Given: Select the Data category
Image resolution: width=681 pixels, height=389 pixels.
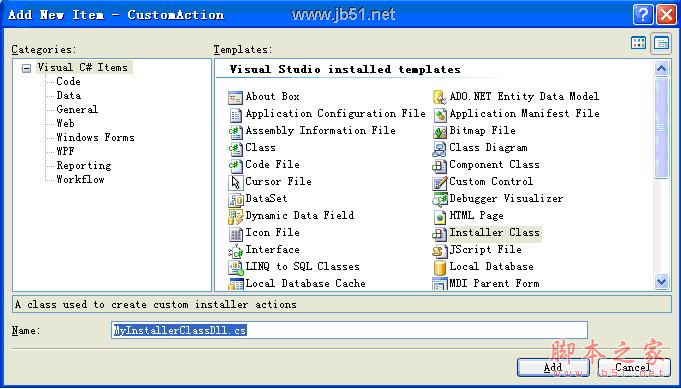Looking at the screenshot, I should coord(68,96).
